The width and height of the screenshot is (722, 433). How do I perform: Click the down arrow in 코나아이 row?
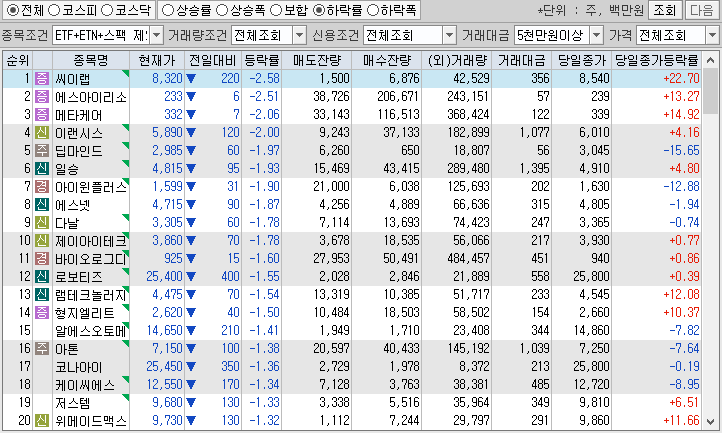(191, 367)
